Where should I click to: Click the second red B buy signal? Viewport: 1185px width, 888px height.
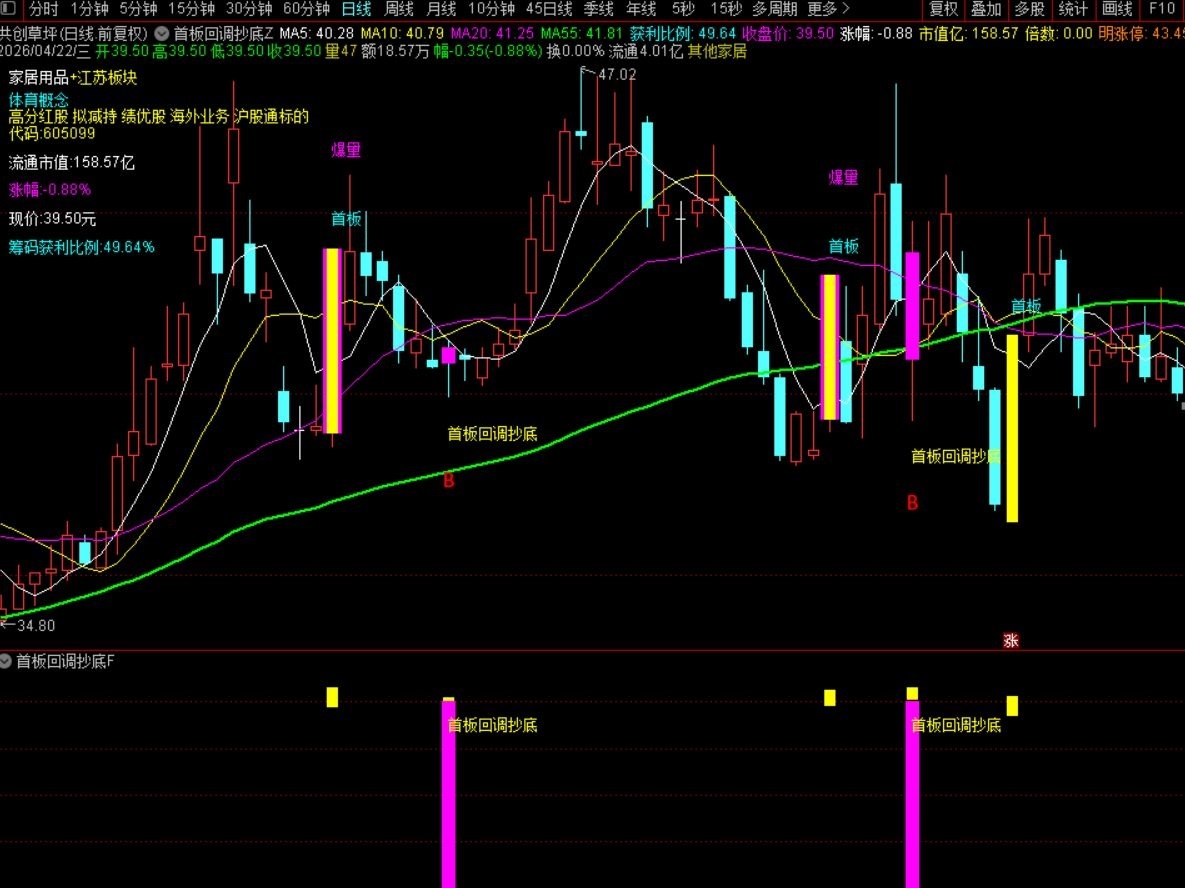click(912, 503)
